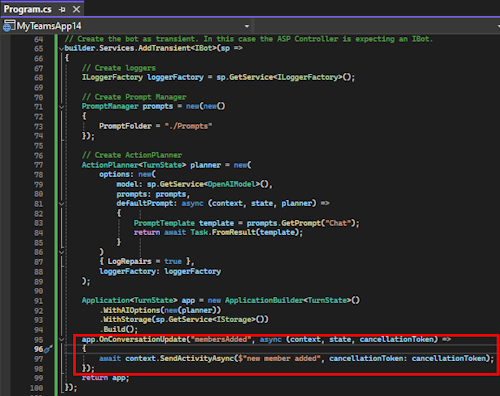Image resolution: width=500 pixels, height=396 pixels.
Task: Click 'return app;' statement on line 99
Action: (105, 378)
